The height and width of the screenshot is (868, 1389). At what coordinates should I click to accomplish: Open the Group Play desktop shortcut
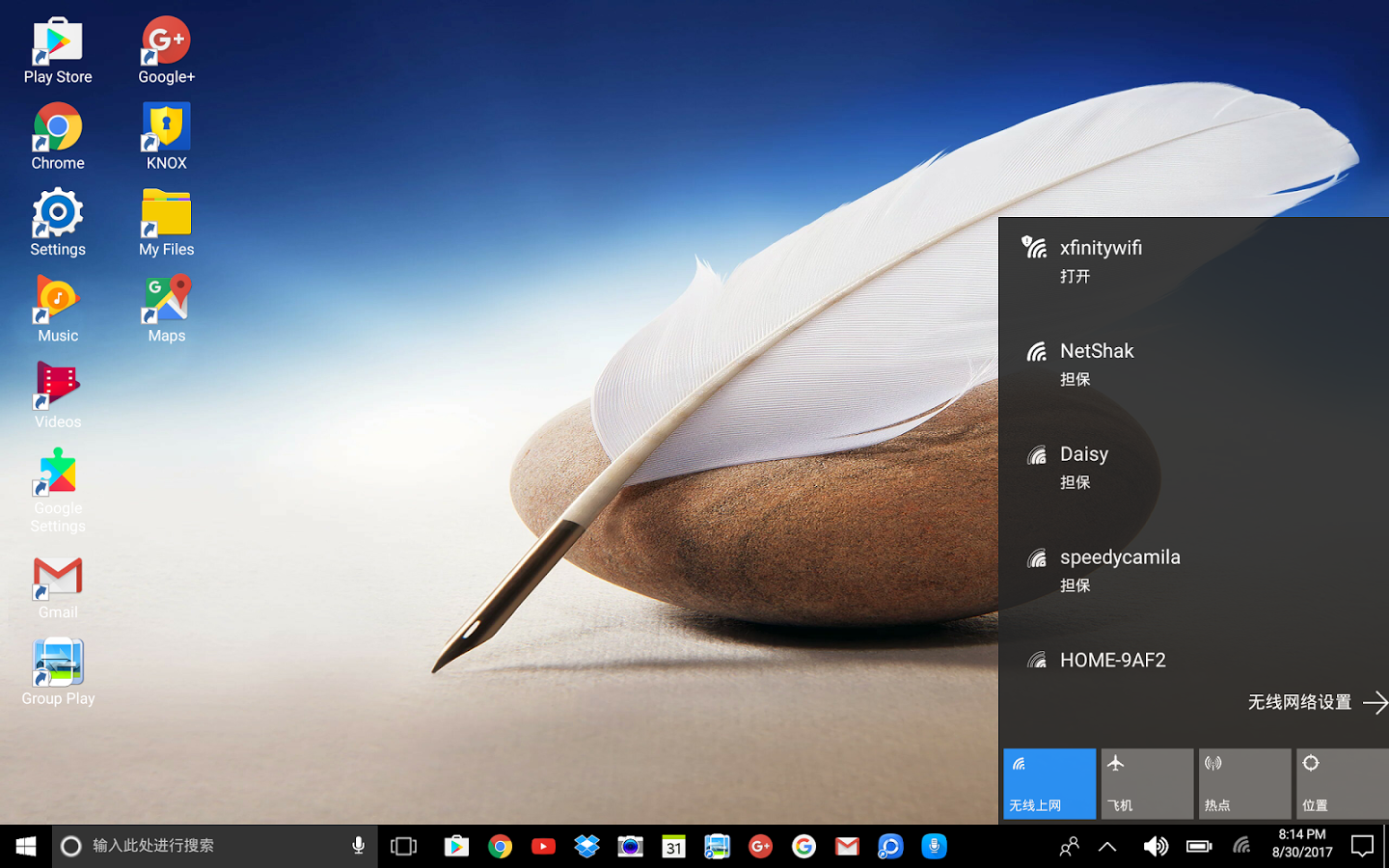coord(58,672)
